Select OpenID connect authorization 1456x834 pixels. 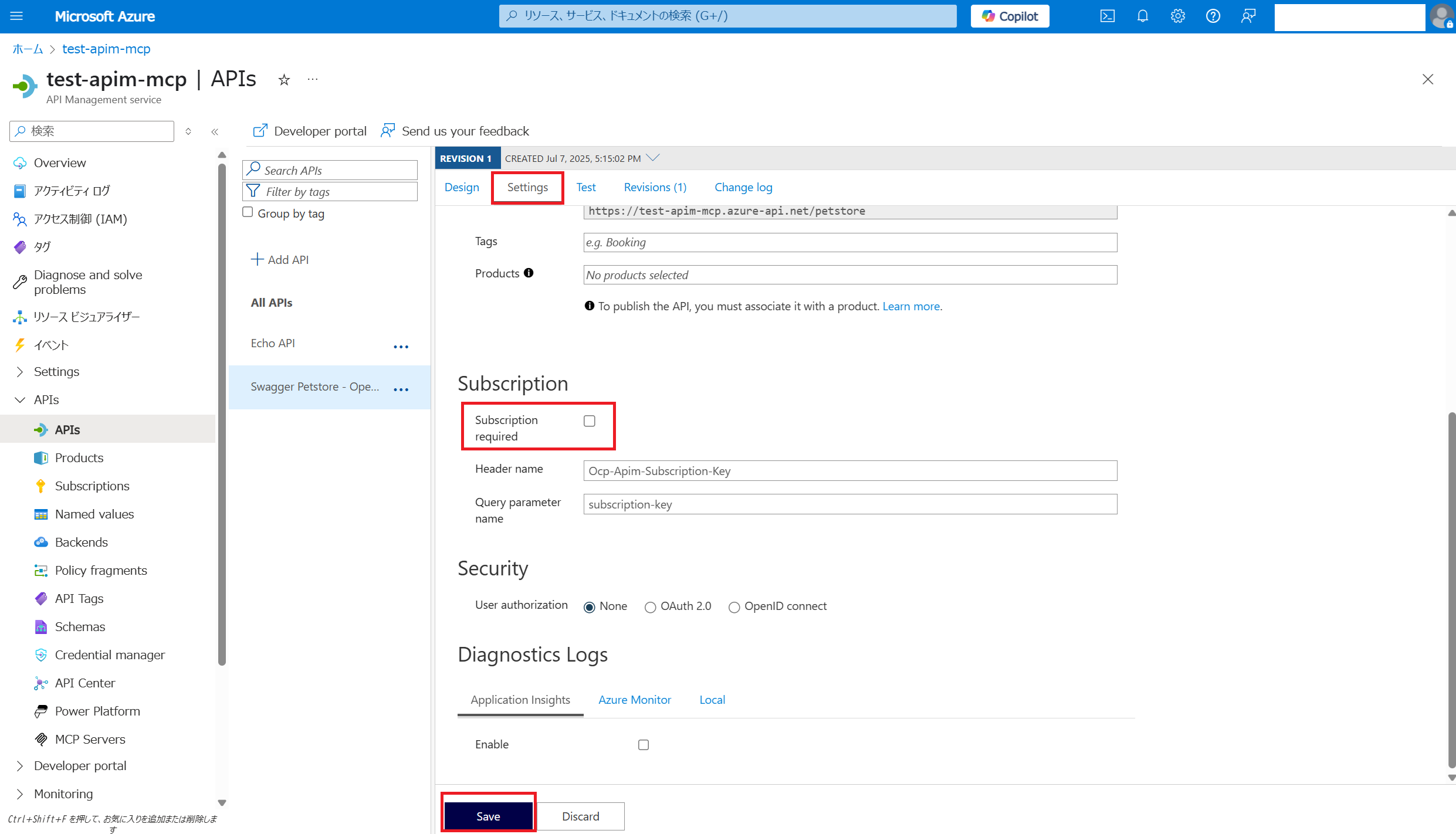click(734, 607)
